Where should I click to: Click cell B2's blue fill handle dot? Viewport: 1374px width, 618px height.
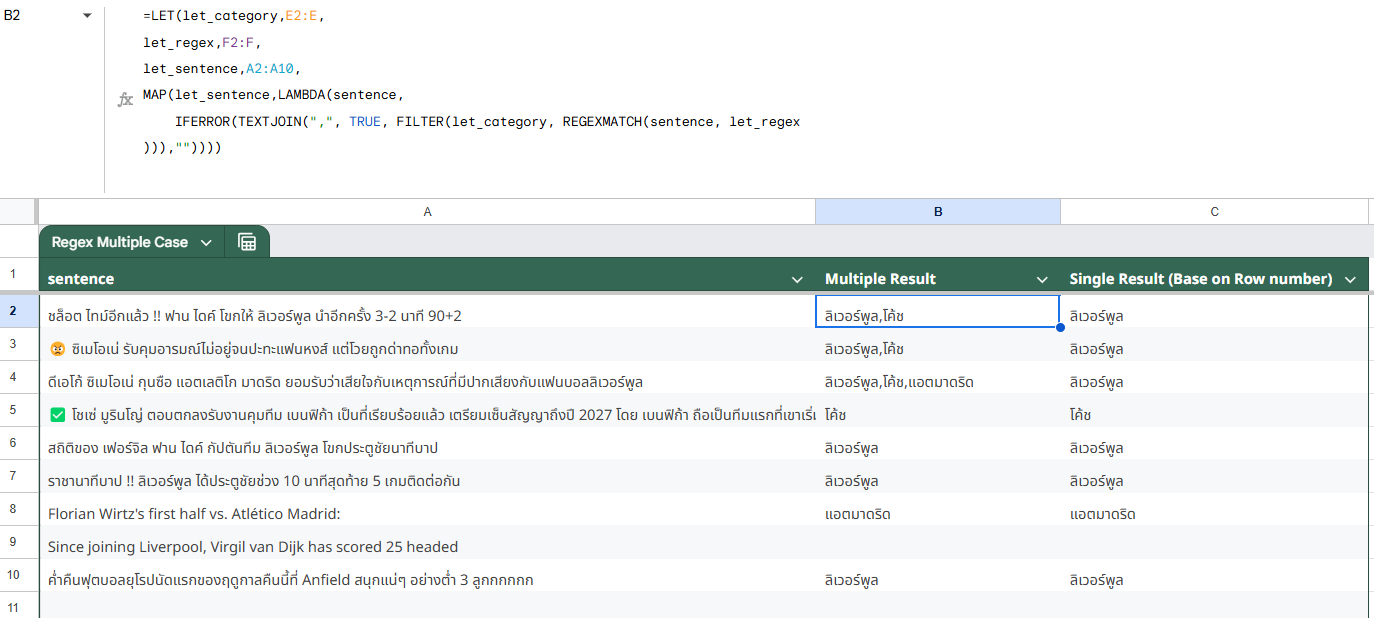[1058, 327]
